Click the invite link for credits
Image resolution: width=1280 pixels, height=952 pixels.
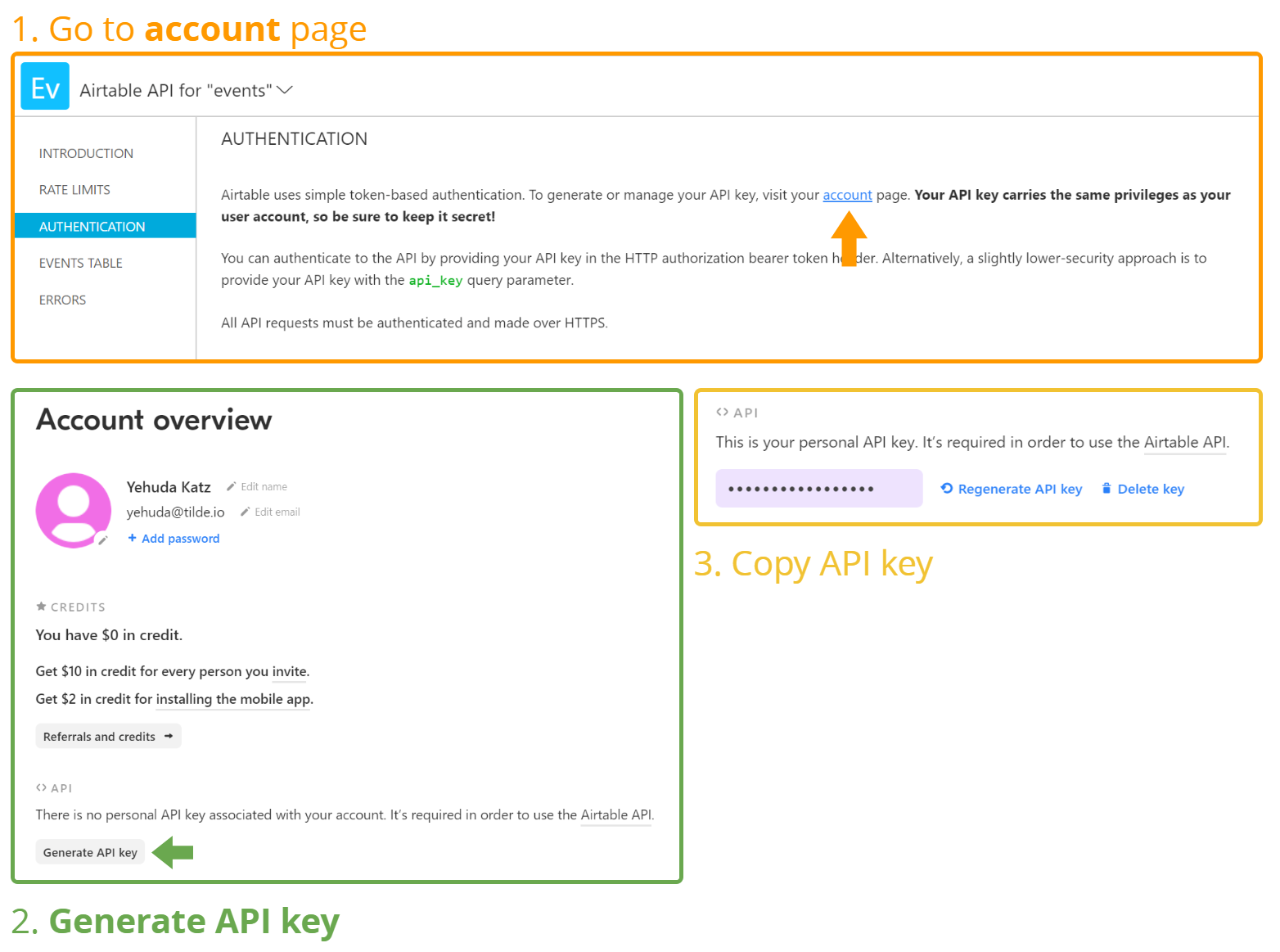pyautogui.click(x=290, y=671)
